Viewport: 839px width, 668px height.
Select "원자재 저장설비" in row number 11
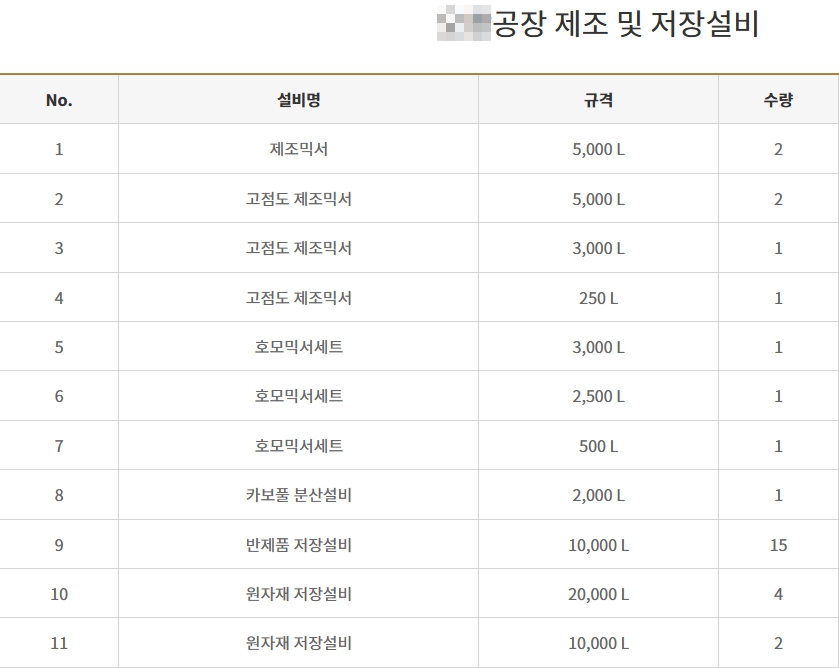click(298, 643)
